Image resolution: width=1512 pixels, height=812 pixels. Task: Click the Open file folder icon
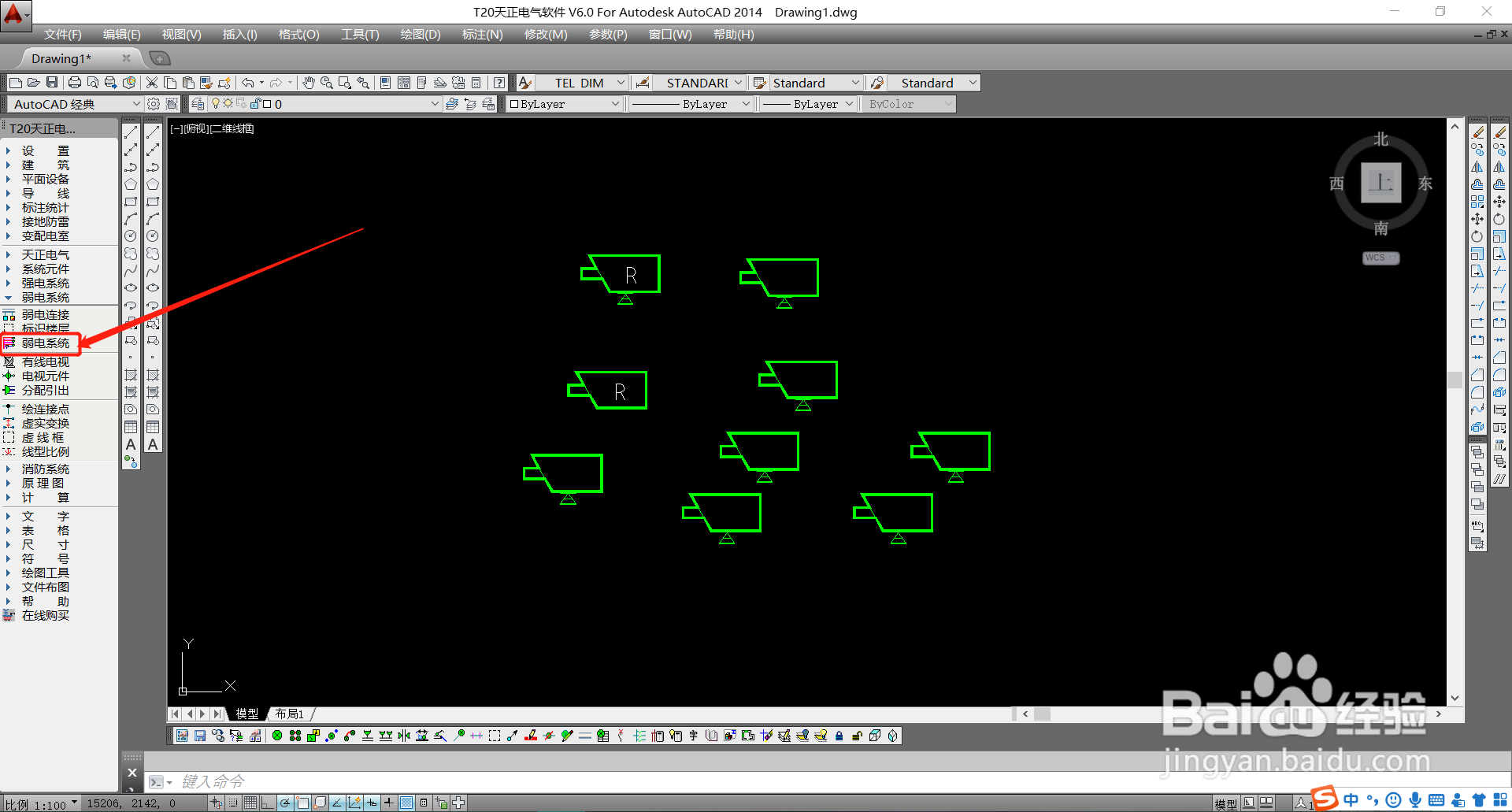point(34,83)
